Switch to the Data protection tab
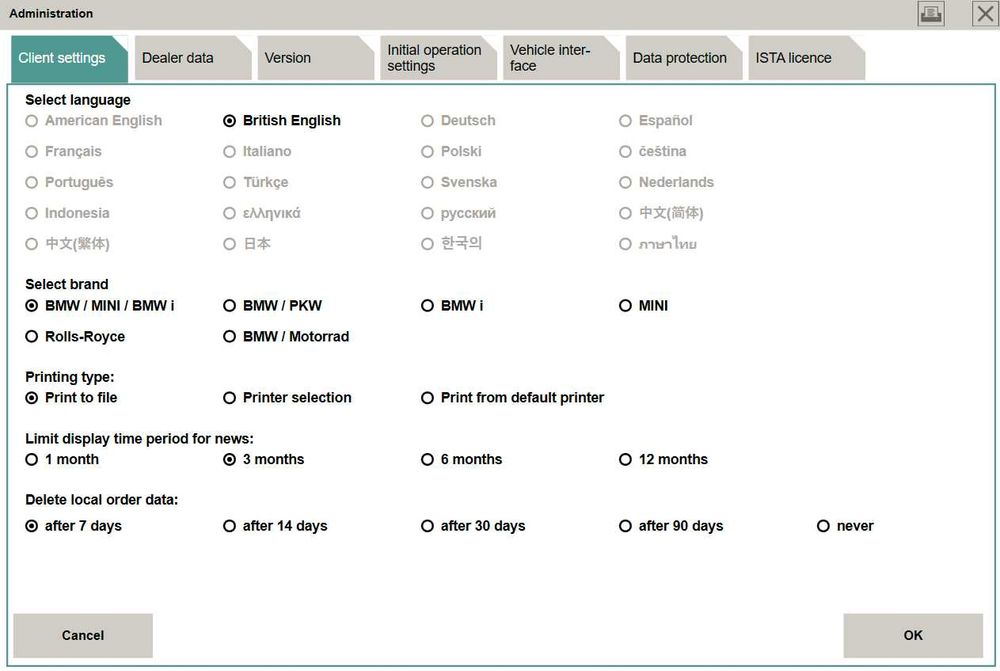This screenshot has width=1000, height=671. (x=680, y=58)
